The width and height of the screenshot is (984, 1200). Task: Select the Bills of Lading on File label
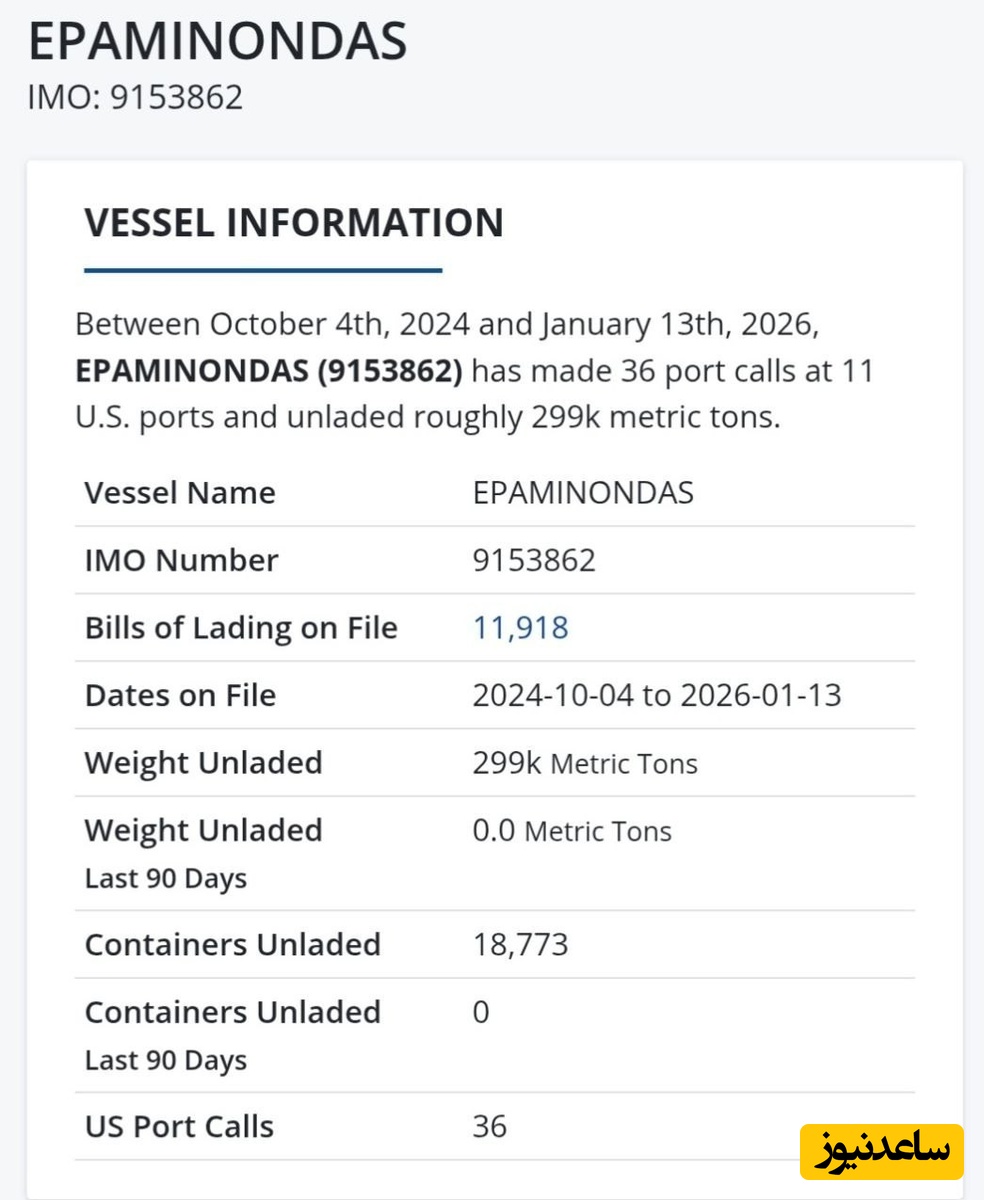[241, 628]
